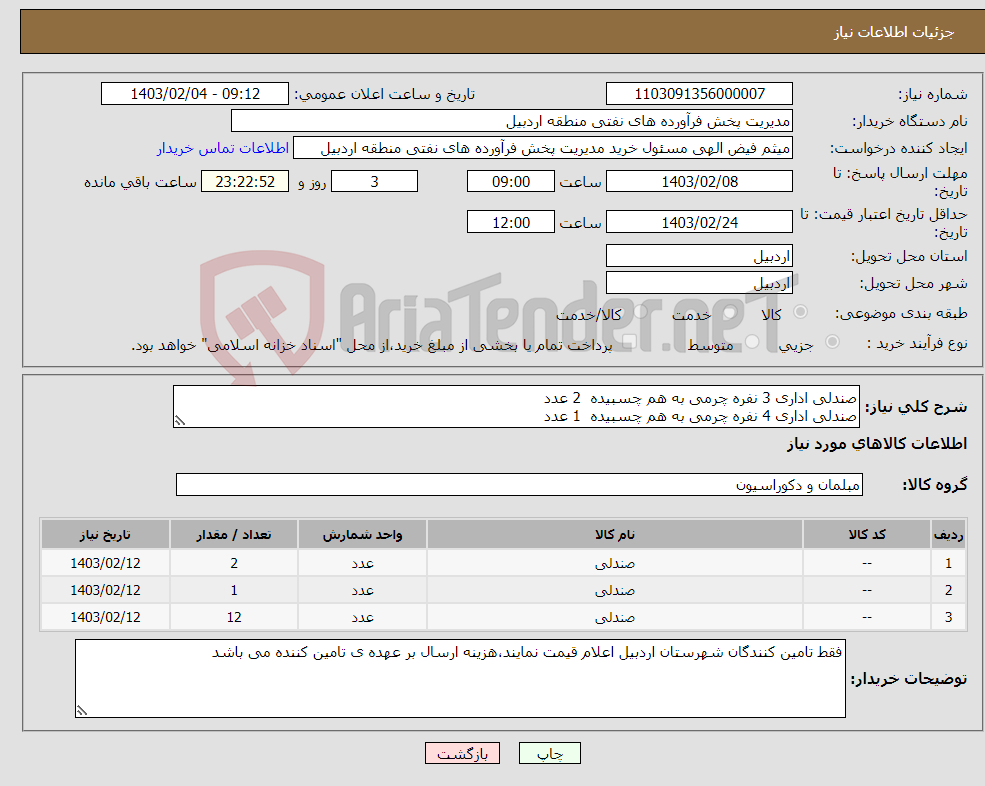
Task: Click the ردیف column header
Action: click(x=948, y=534)
